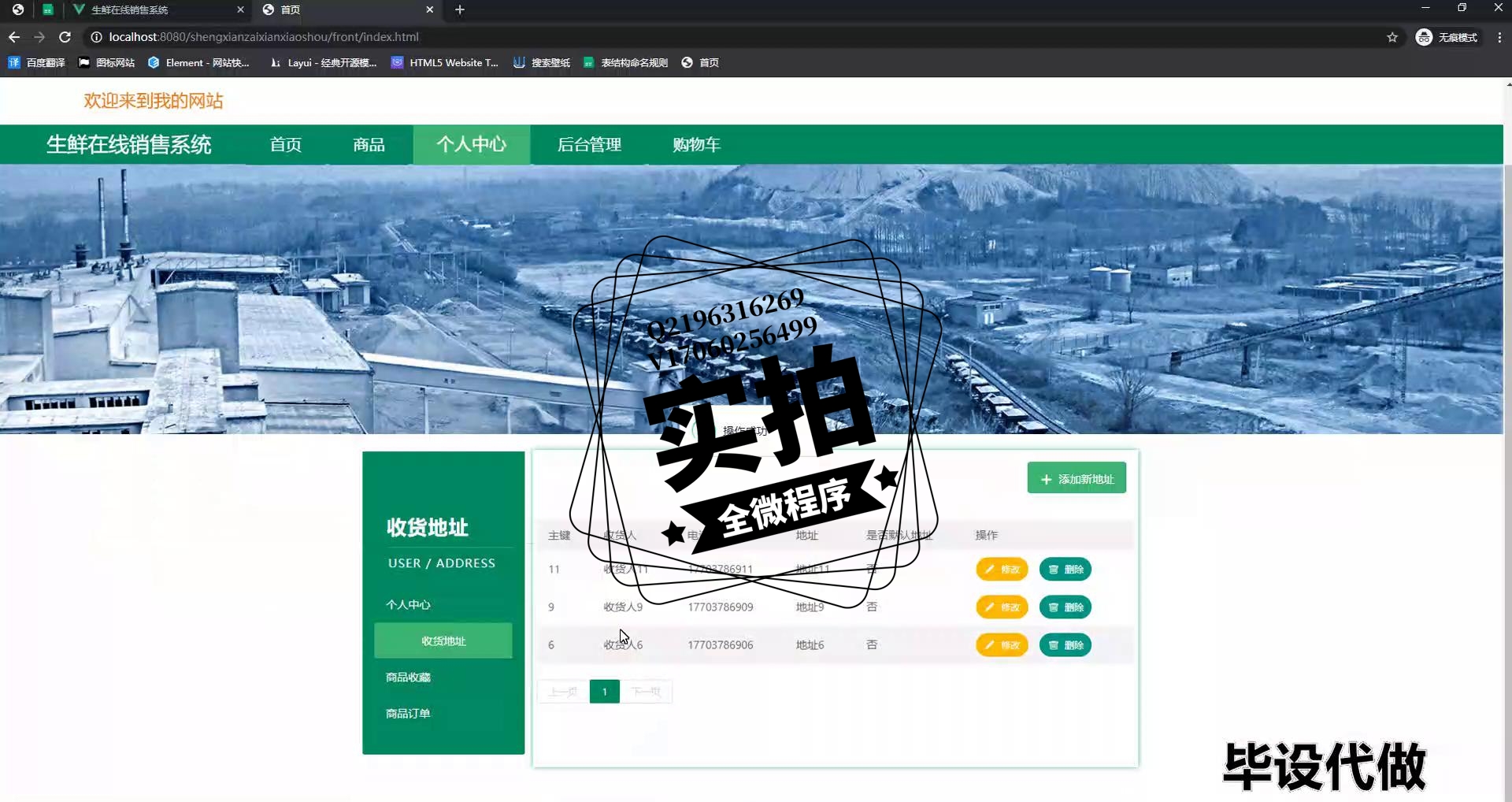The image size is (1512, 802).
Task: Open a new browser tab
Action: click(x=460, y=9)
